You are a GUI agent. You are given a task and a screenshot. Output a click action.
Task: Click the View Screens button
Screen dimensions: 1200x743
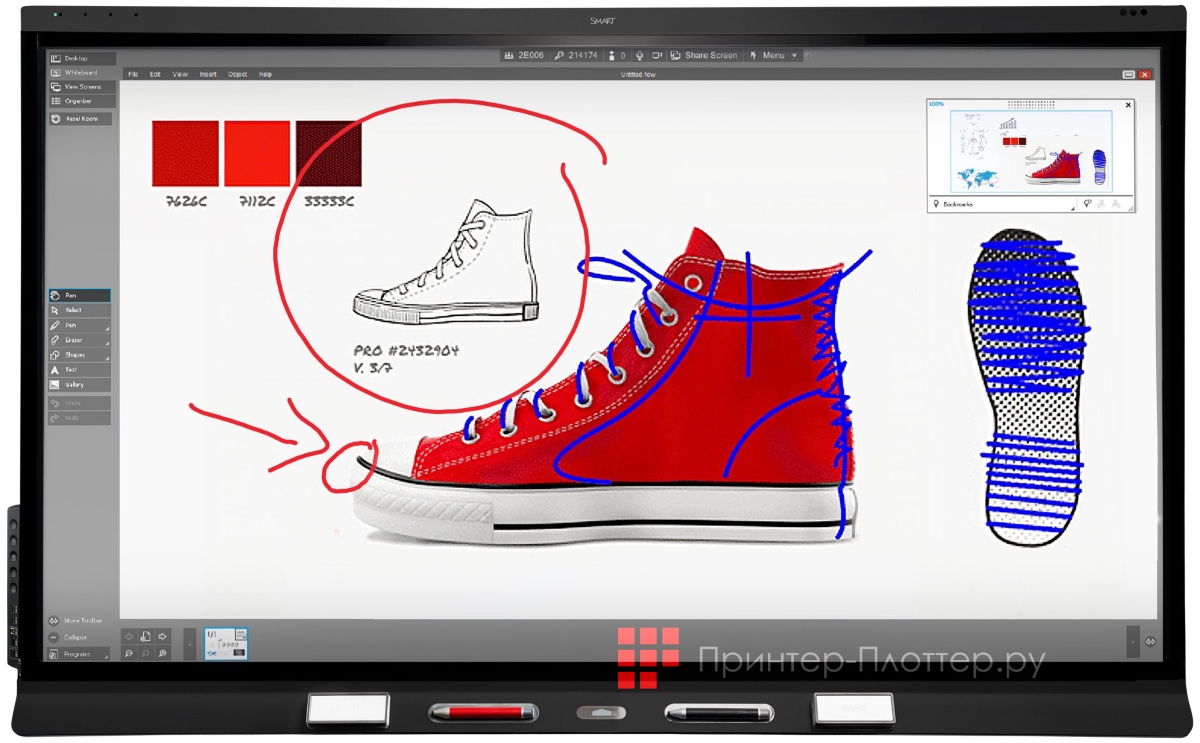click(80, 87)
